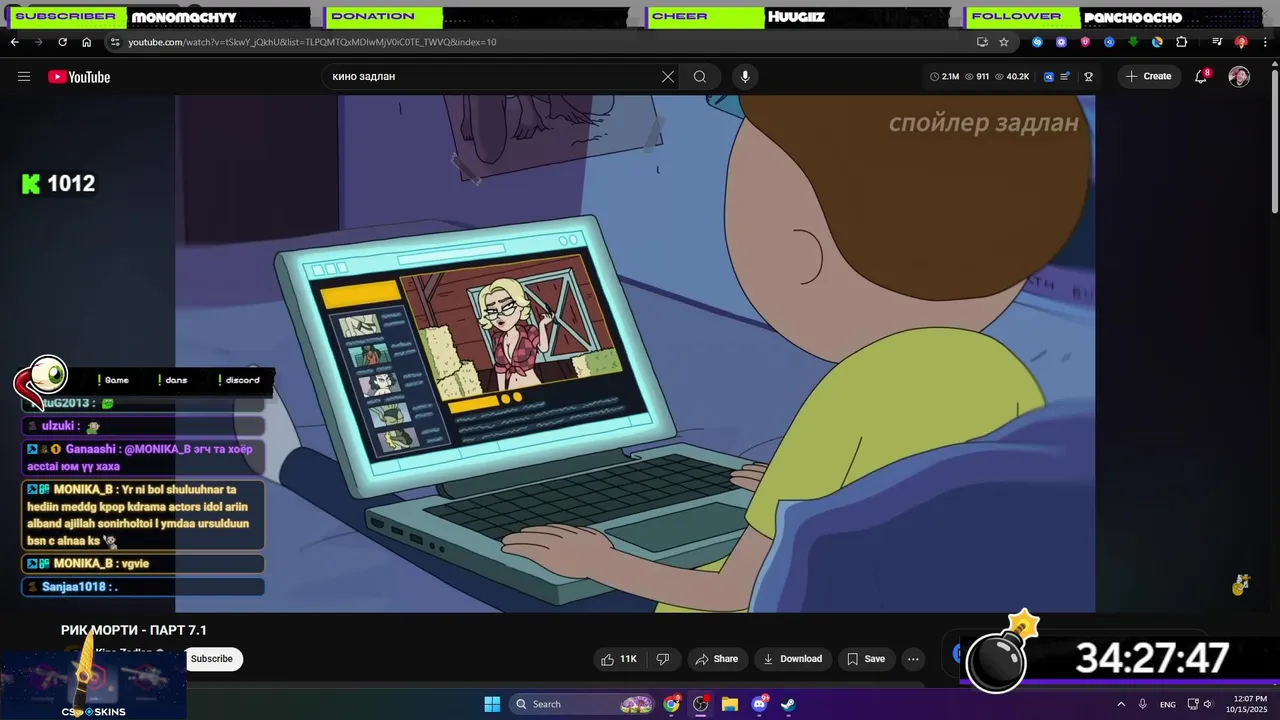This screenshot has width=1280, height=720.
Task: Click the vidIQ 40.2K views stat
Action: [x=1012, y=77]
